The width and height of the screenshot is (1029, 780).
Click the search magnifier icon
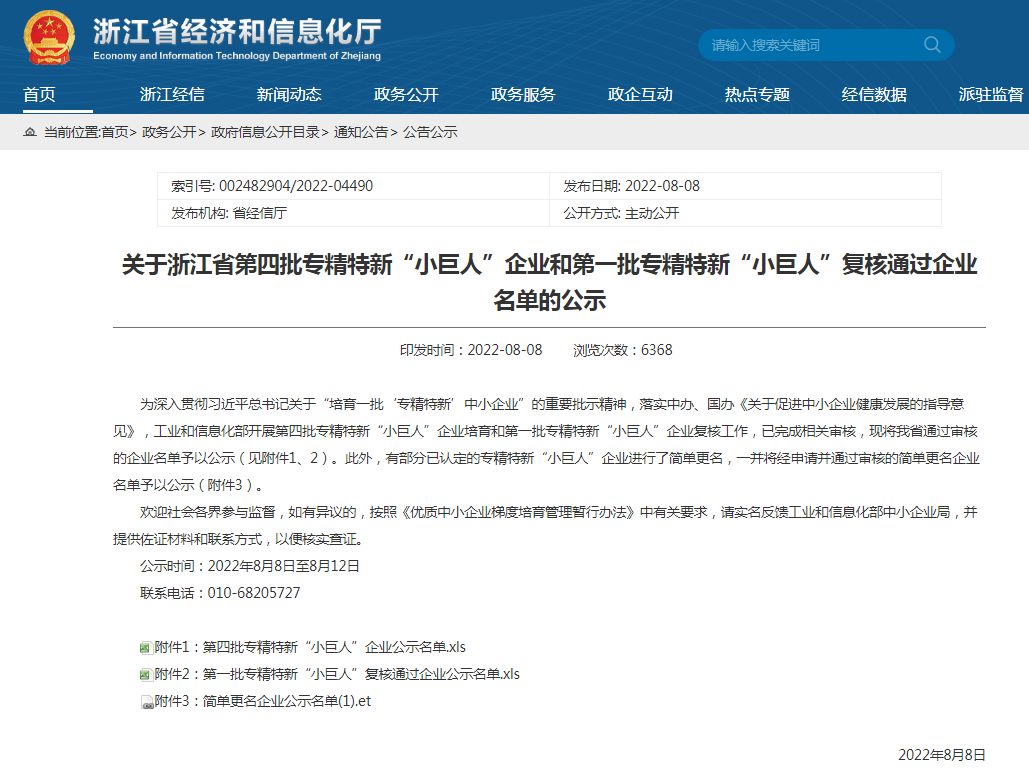click(x=931, y=45)
